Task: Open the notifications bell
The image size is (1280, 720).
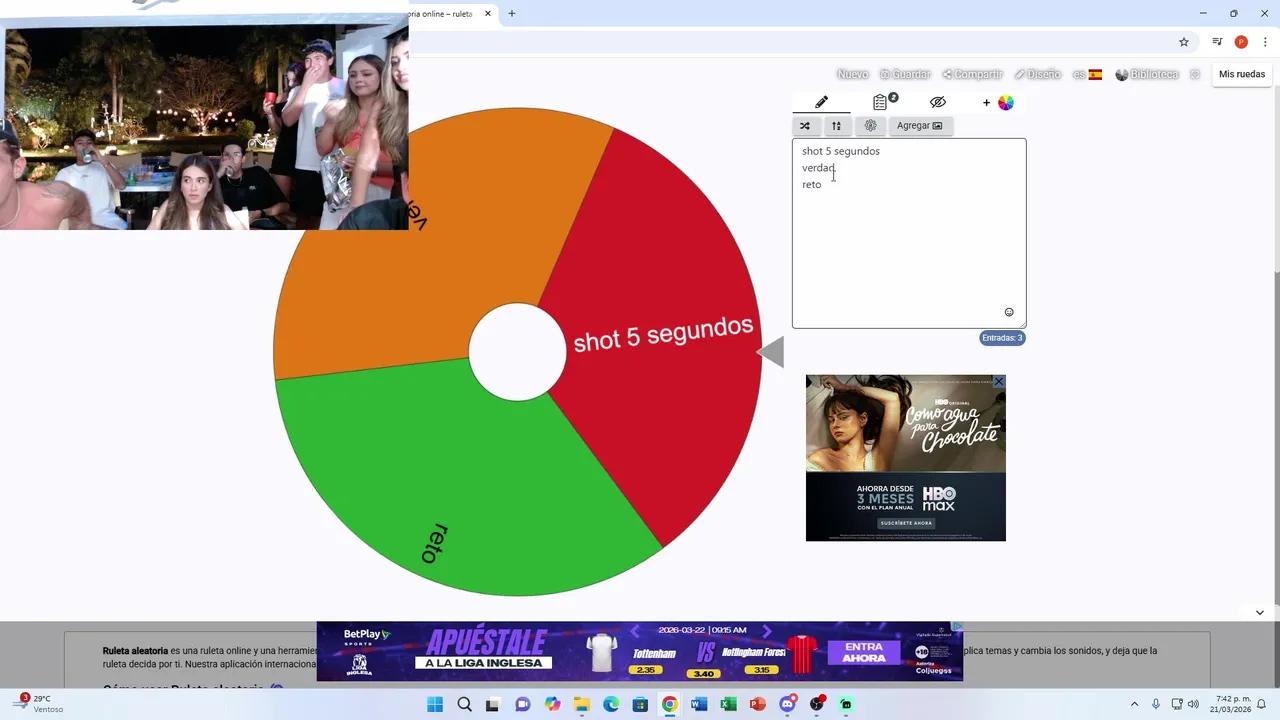Action: [x=1262, y=704]
